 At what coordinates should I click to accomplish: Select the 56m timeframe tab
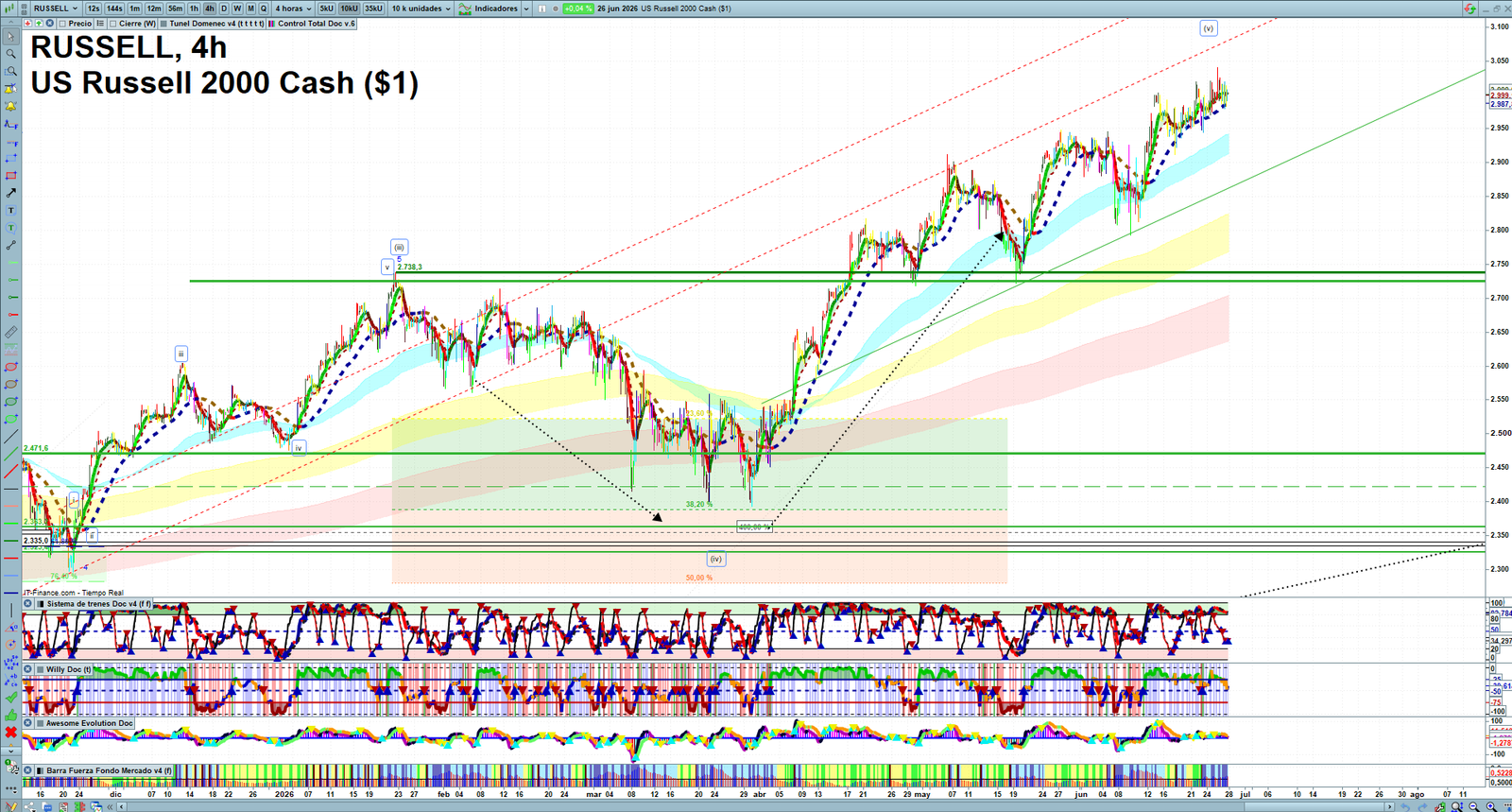click(x=175, y=9)
